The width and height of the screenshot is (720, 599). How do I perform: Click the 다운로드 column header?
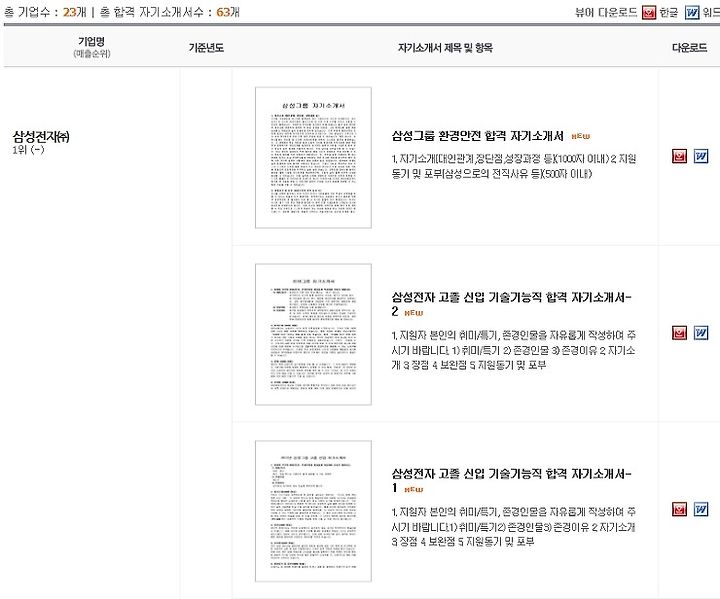pyautogui.click(x=690, y=48)
